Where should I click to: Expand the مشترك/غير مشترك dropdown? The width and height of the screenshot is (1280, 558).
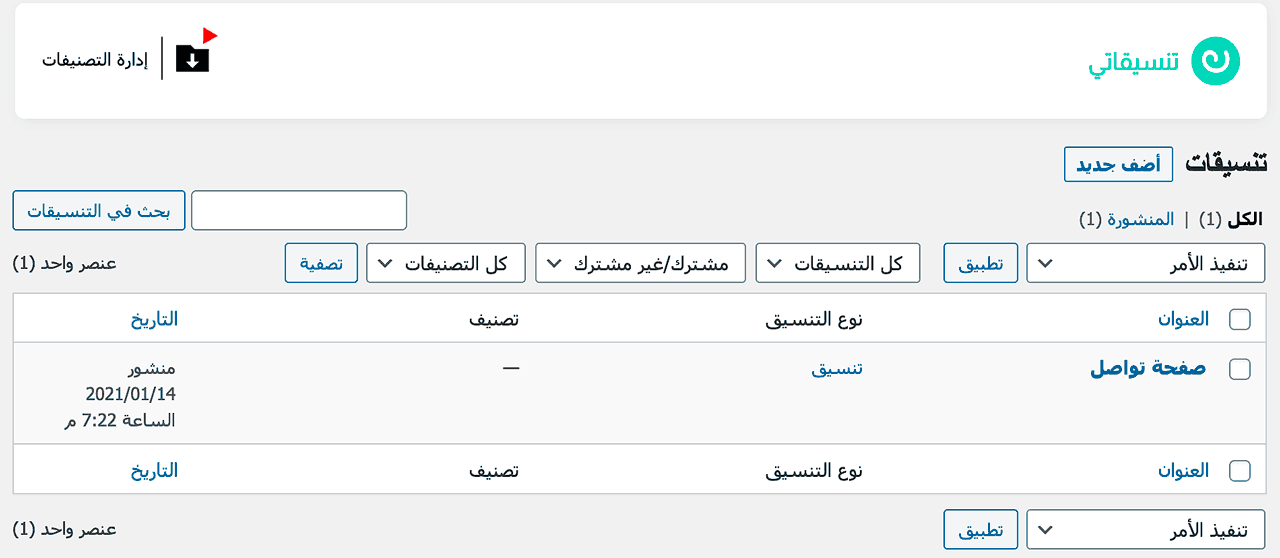[641, 263]
